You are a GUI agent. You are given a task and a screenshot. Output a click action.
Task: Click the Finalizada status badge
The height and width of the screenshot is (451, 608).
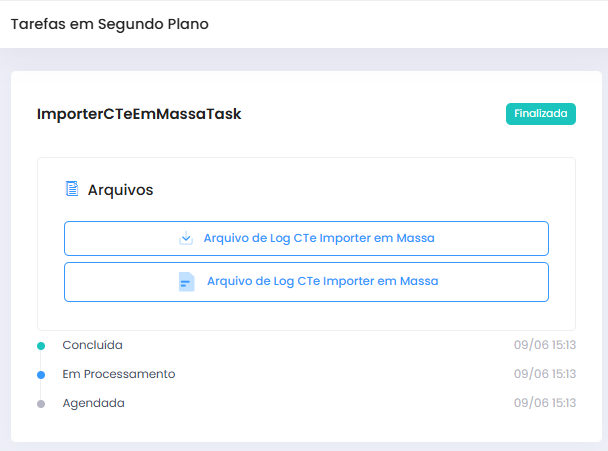[540, 114]
